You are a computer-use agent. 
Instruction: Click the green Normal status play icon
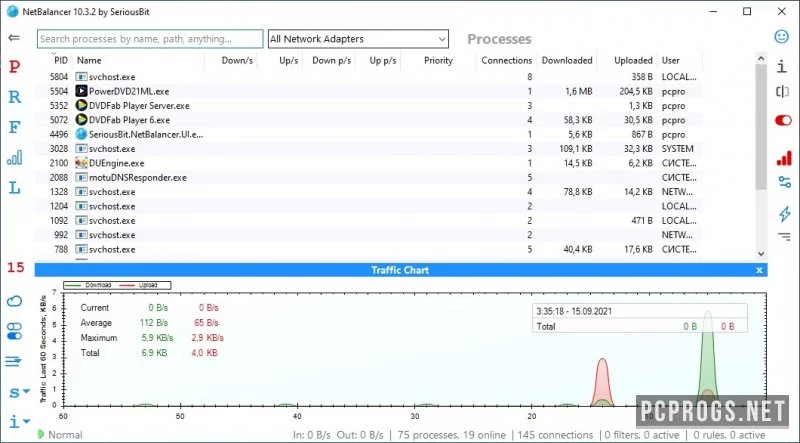(41, 434)
